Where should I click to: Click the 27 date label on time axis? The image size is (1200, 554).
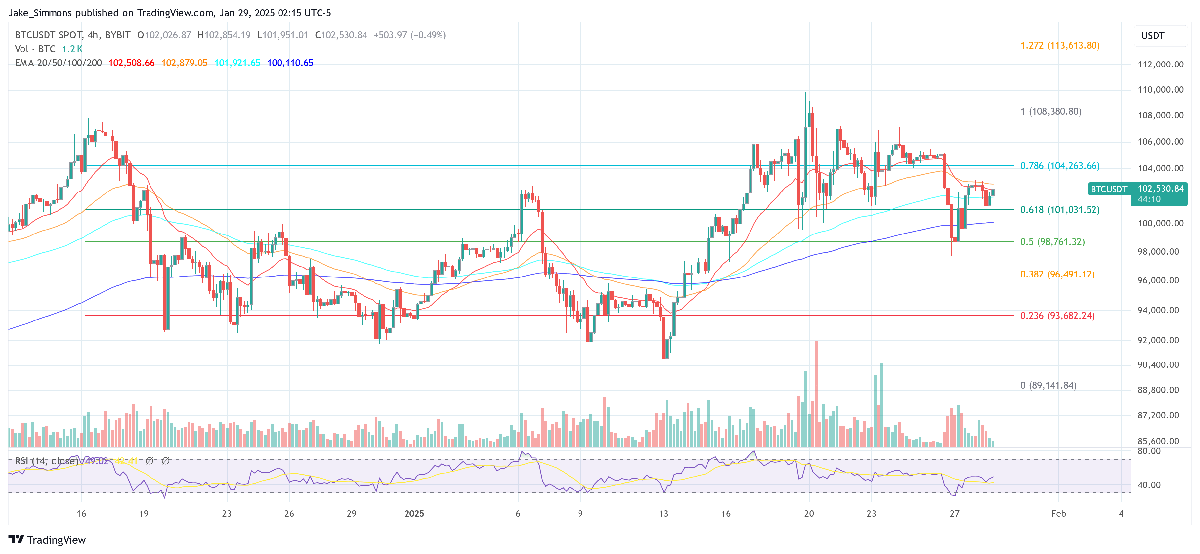tap(955, 512)
